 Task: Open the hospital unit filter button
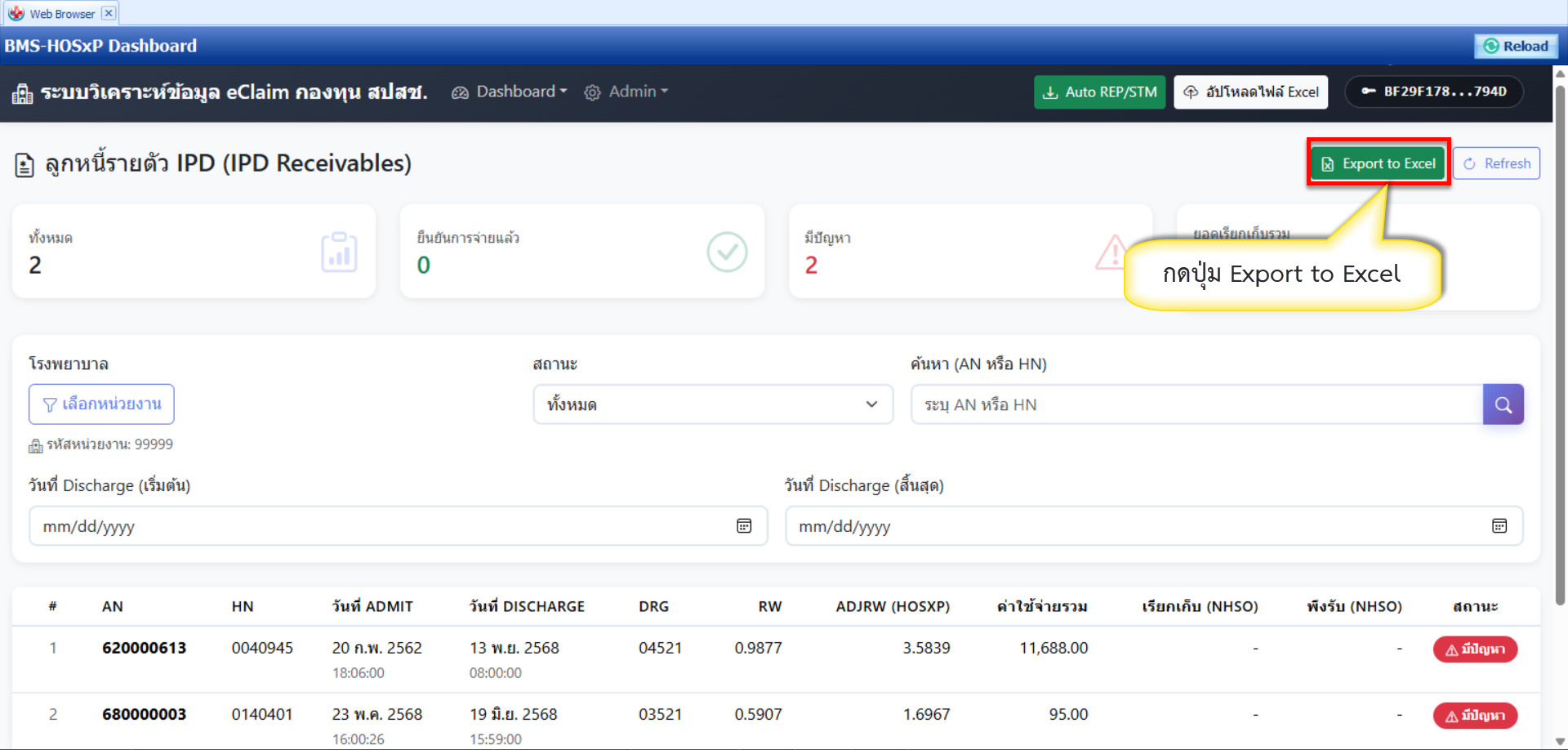click(x=101, y=404)
